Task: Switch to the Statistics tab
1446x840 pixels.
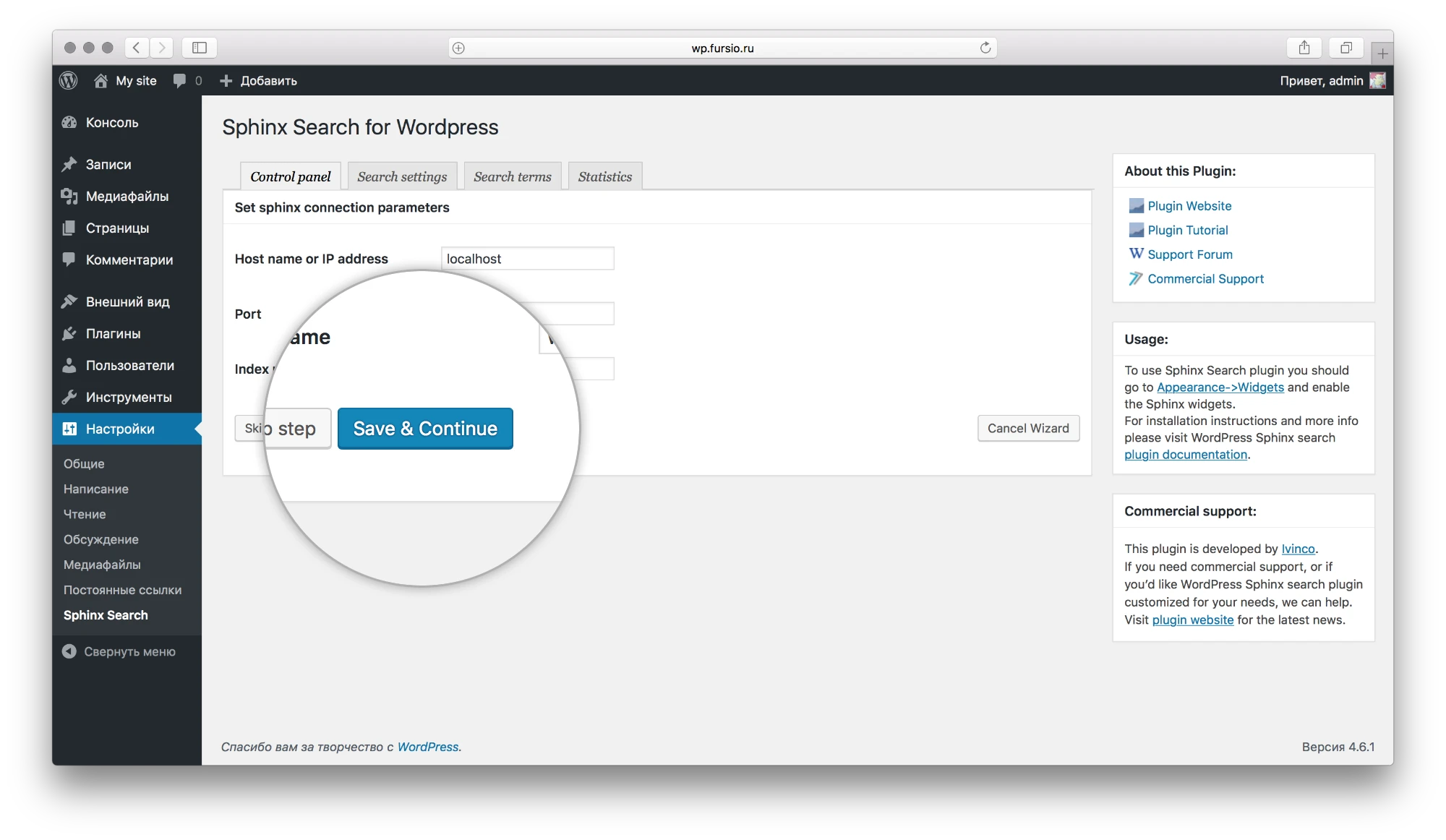Action: click(x=604, y=177)
